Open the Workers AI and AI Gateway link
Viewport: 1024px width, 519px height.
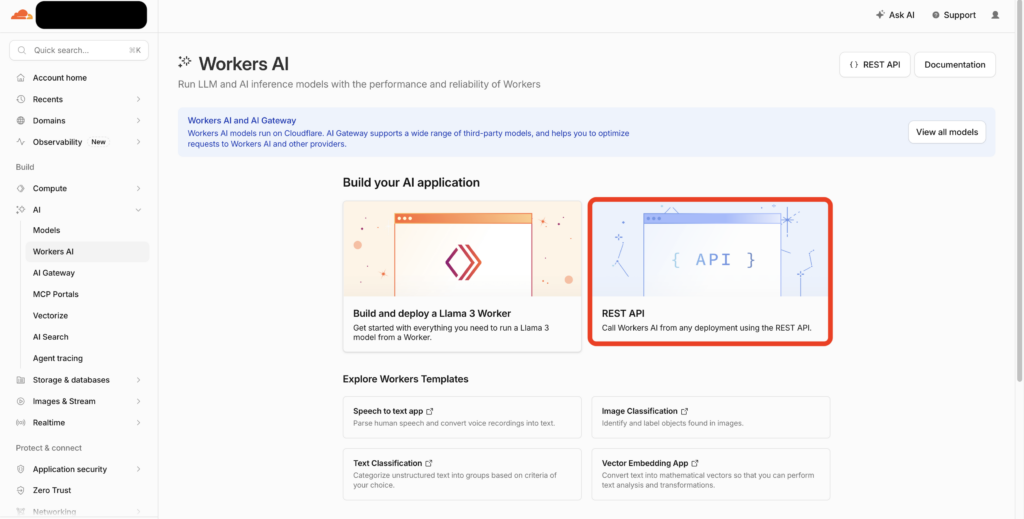tap(242, 121)
